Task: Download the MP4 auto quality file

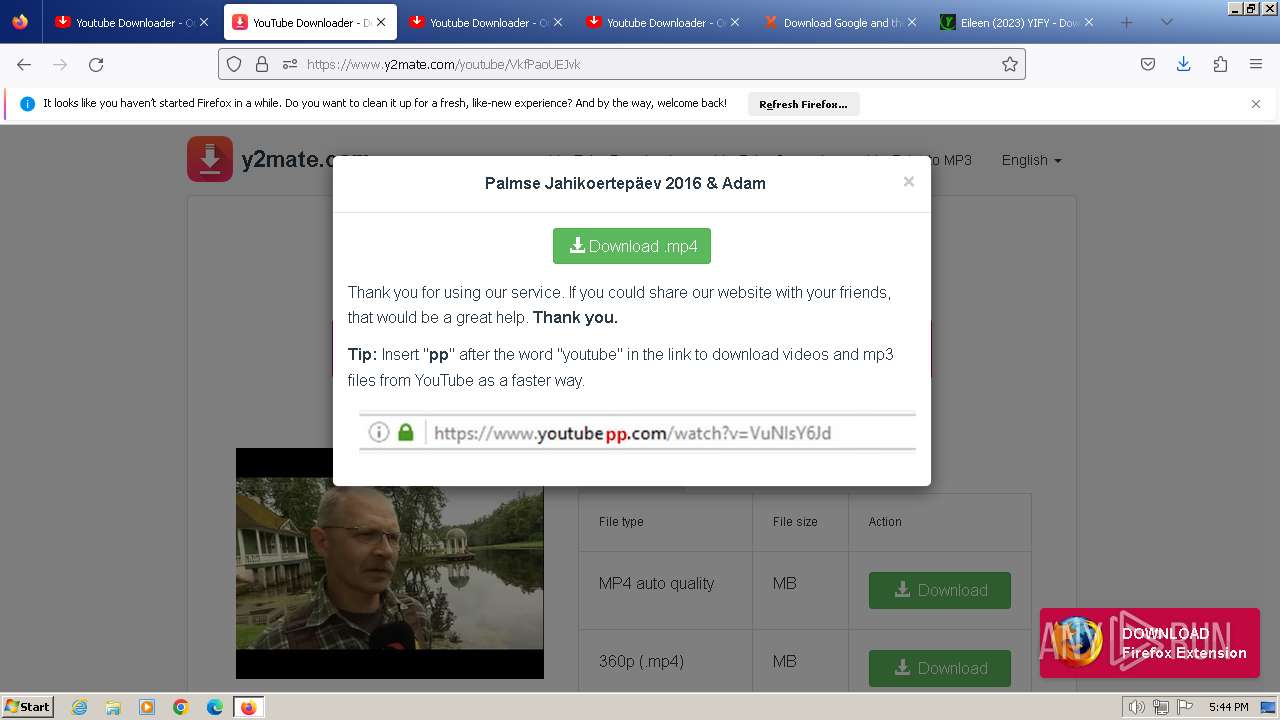Action: point(940,590)
